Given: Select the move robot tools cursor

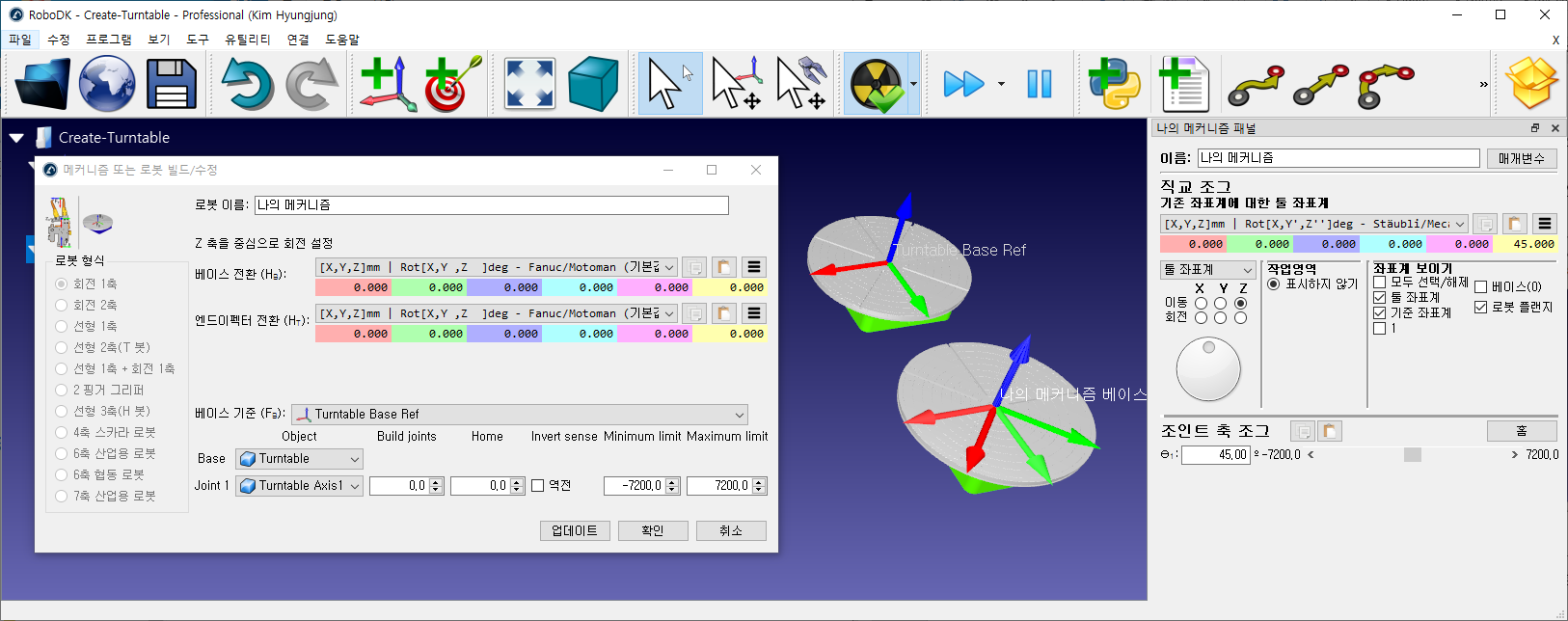Looking at the screenshot, I should pos(800,84).
